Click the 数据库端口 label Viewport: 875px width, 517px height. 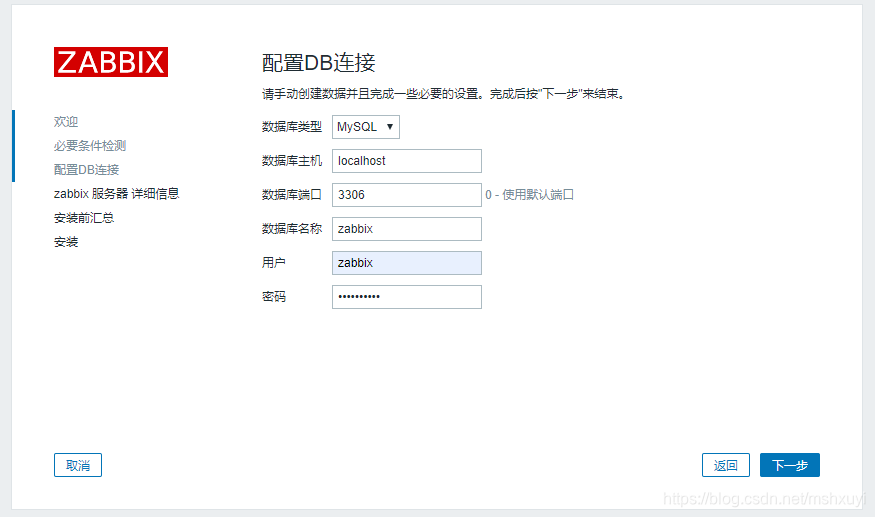pyautogui.click(x=292, y=195)
